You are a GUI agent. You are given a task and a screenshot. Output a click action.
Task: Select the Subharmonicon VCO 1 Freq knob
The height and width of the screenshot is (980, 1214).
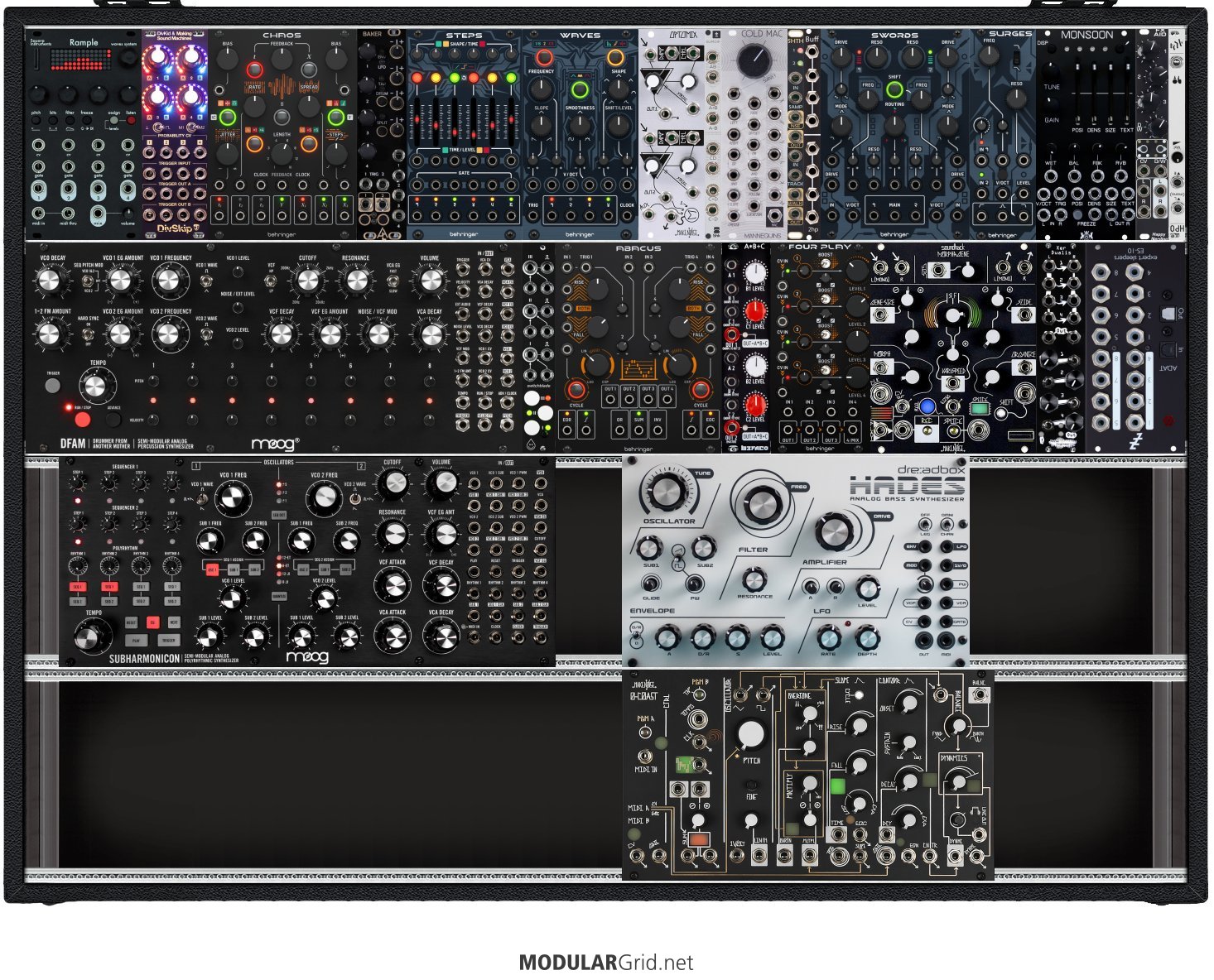(x=232, y=498)
